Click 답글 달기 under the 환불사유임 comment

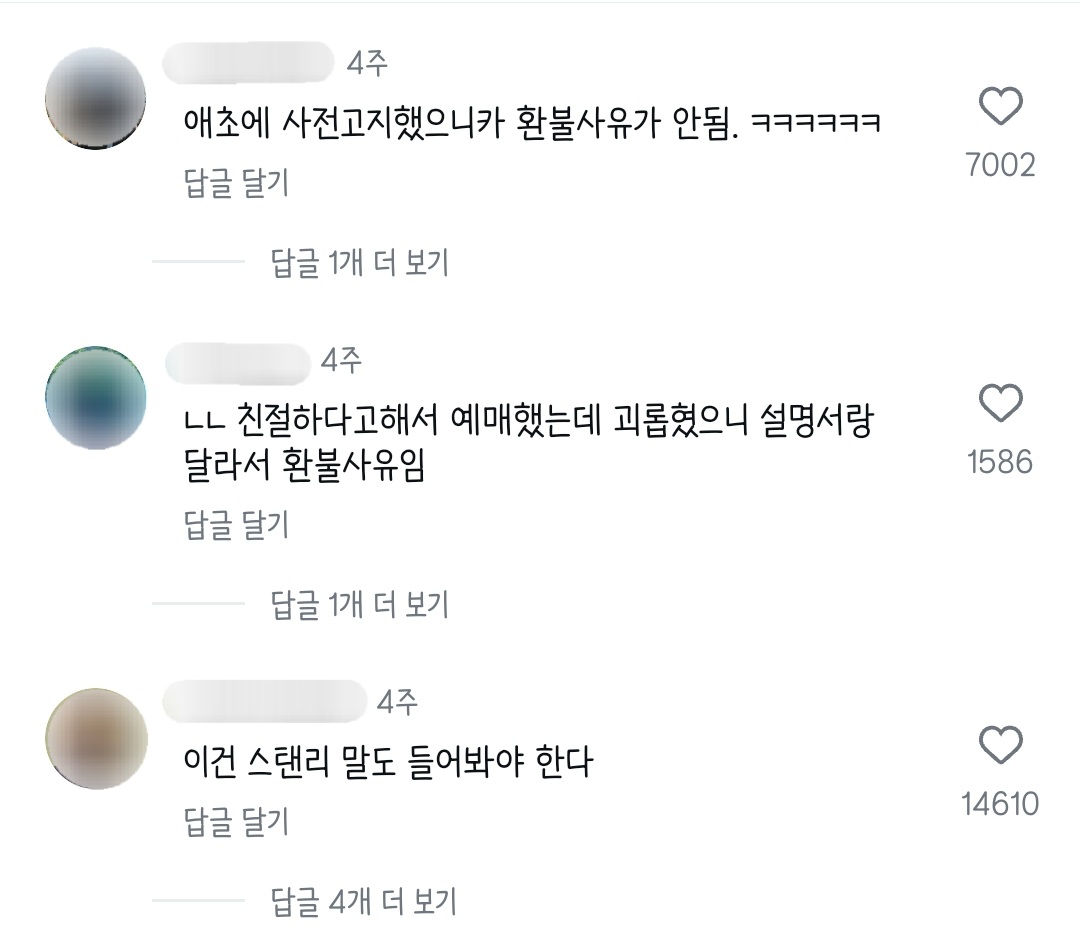click(236, 525)
